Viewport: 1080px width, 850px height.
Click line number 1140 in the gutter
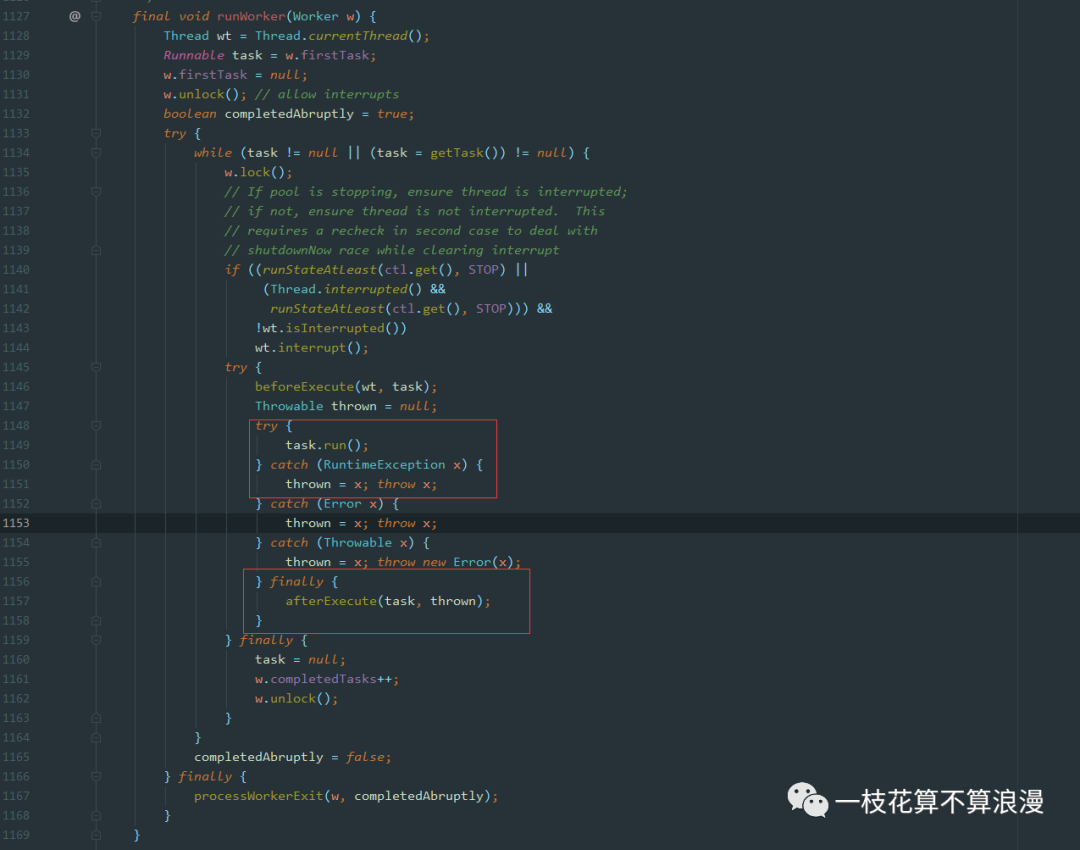point(16,269)
